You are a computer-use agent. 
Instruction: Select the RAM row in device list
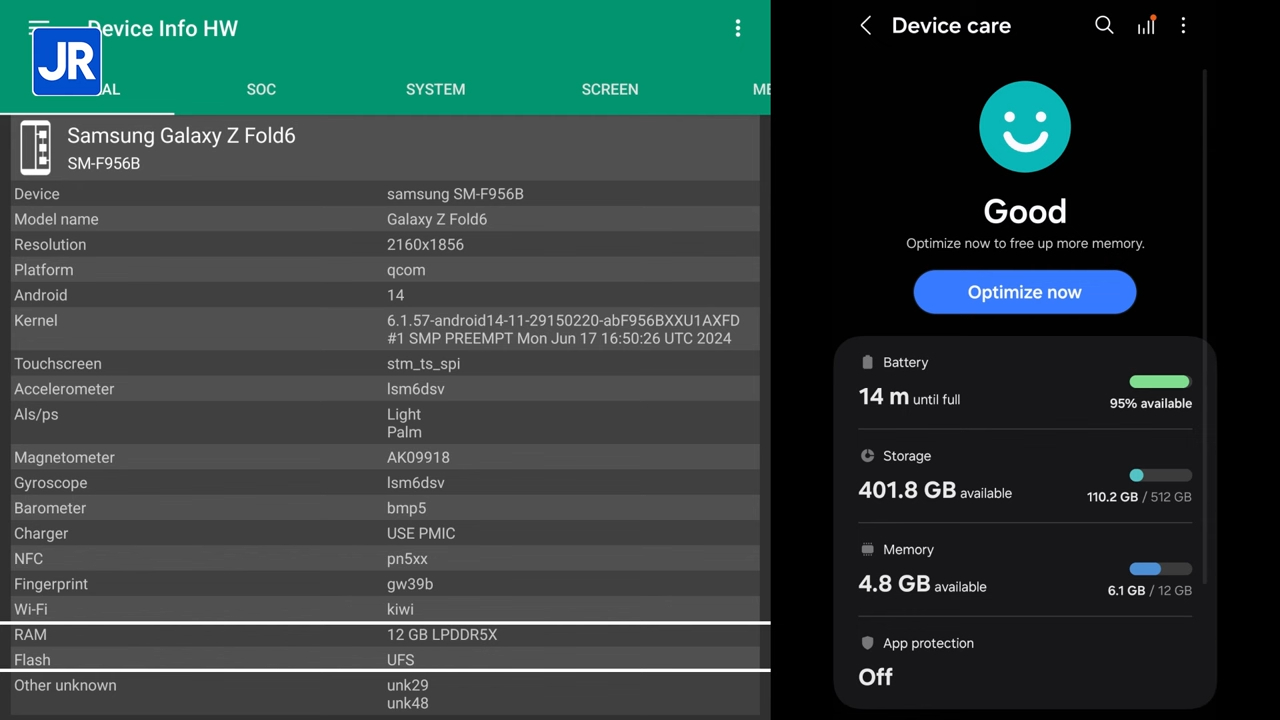[x=385, y=635]
